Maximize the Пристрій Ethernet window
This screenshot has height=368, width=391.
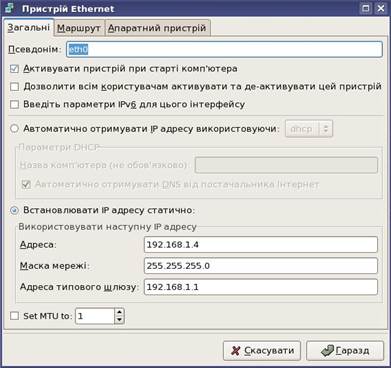click(366, 8)
